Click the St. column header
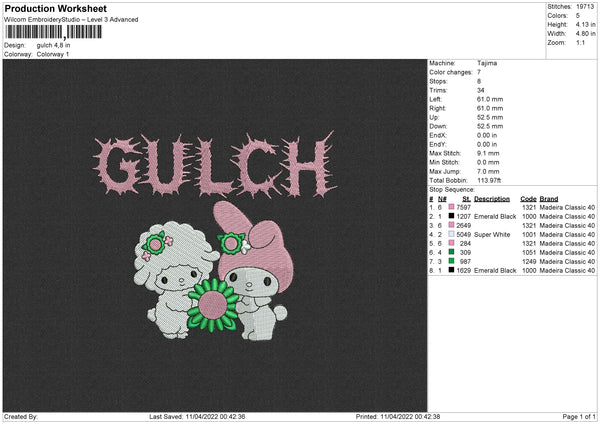 click(x=466, y=199)
